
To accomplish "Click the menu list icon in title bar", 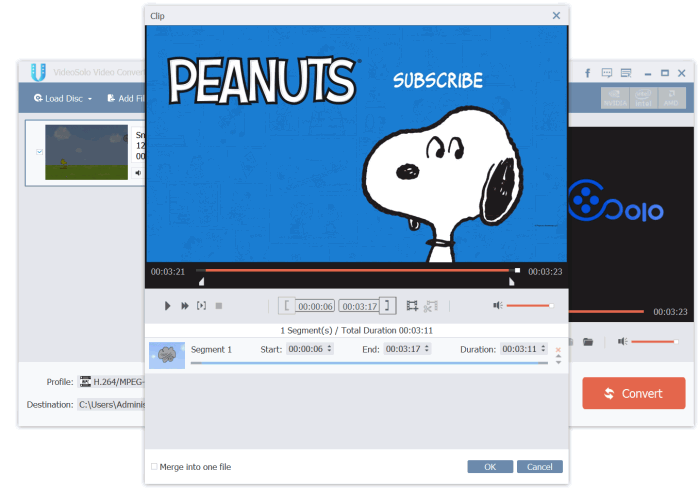I will click(x=626, y=72).
